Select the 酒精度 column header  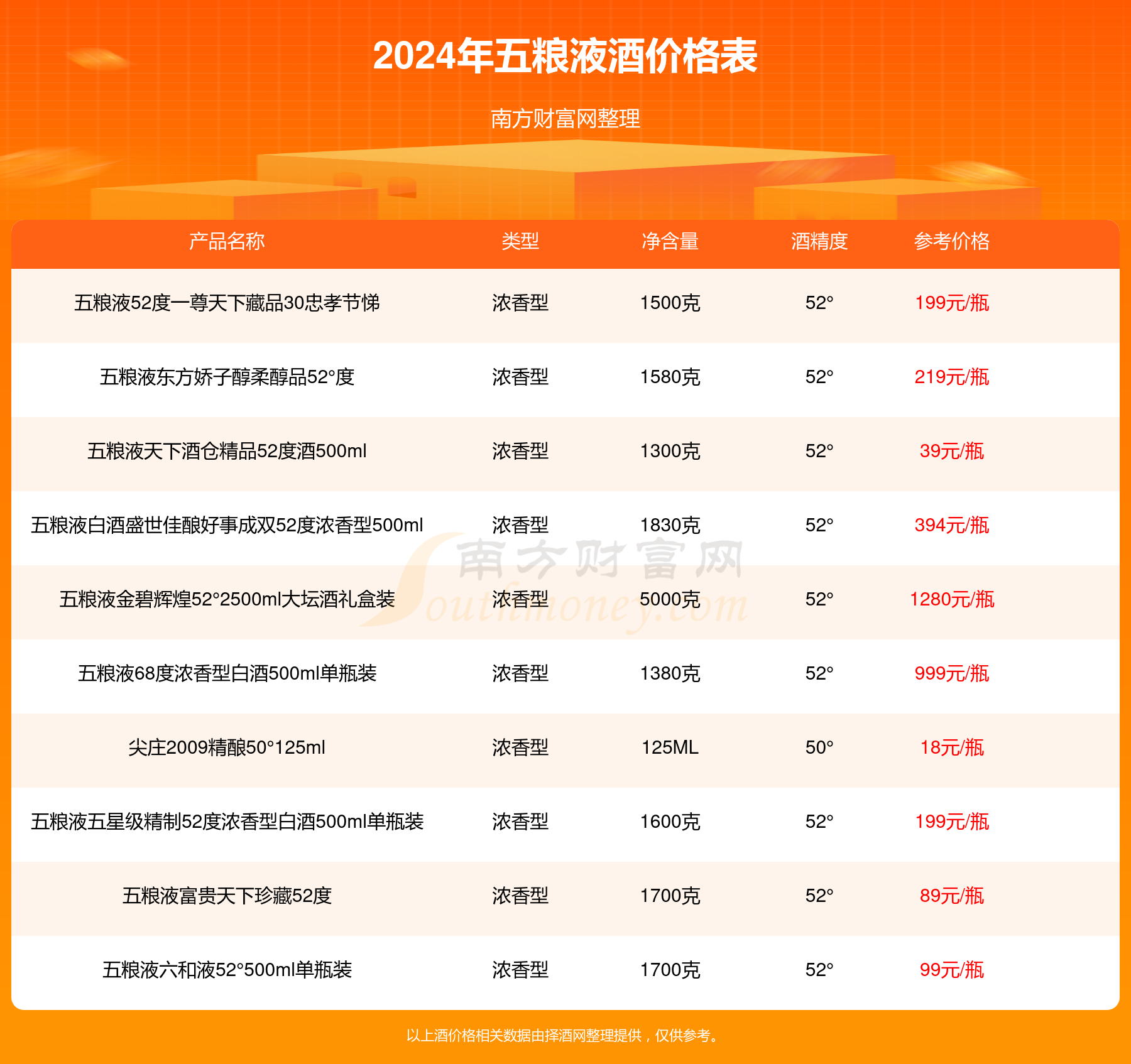pyautogui.click(x=819, y=241)
